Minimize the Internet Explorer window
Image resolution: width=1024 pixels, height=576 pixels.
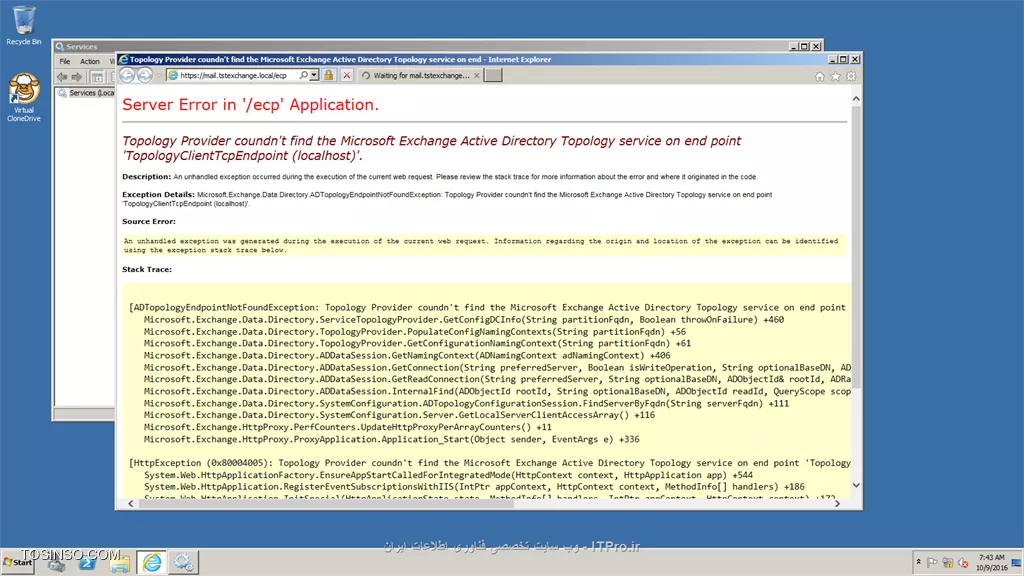click(833, 59)
